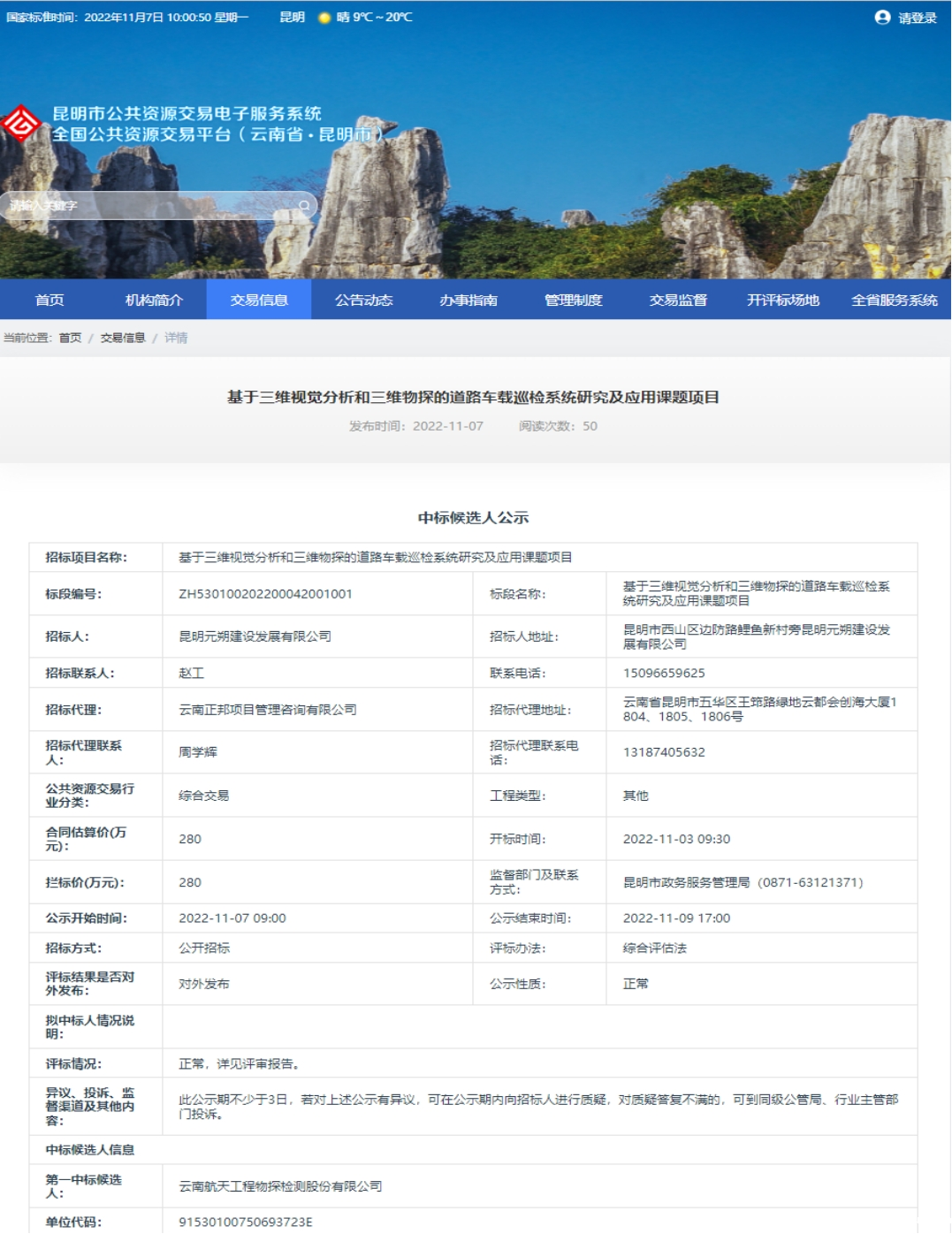Viewport: 952px width, 1234px height.
Task: Open the 交易监督 navigation item
Action: 678,300
